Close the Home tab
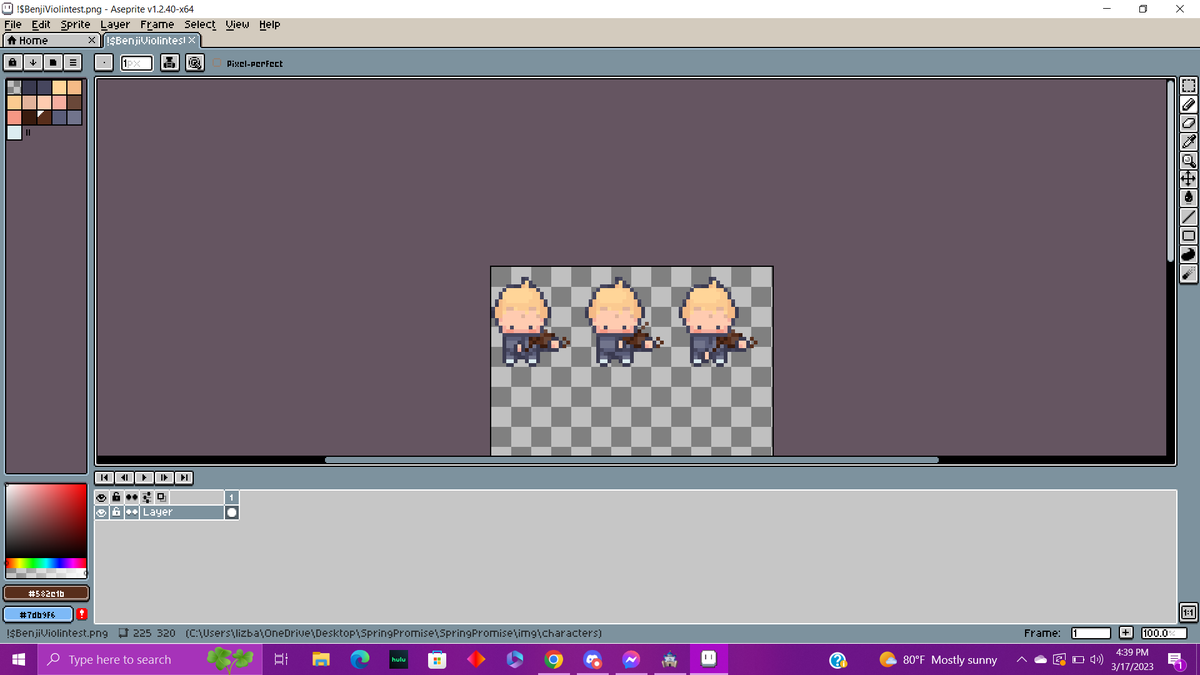 pos(92,40)
